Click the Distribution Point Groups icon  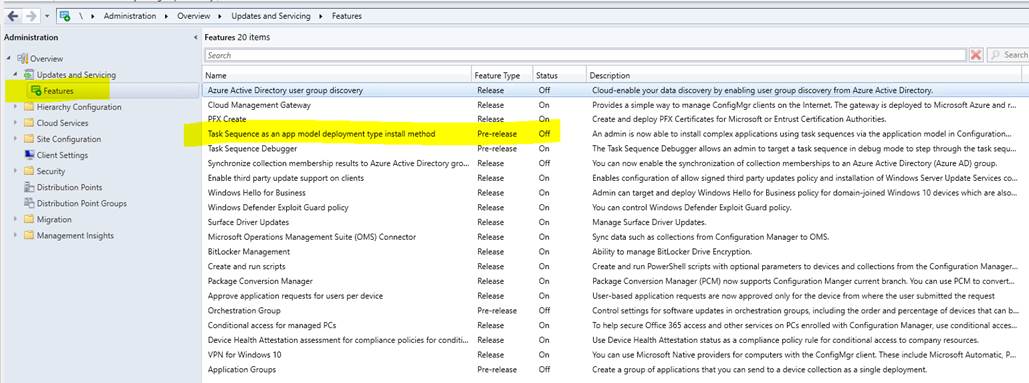click(x=29, y=203)
